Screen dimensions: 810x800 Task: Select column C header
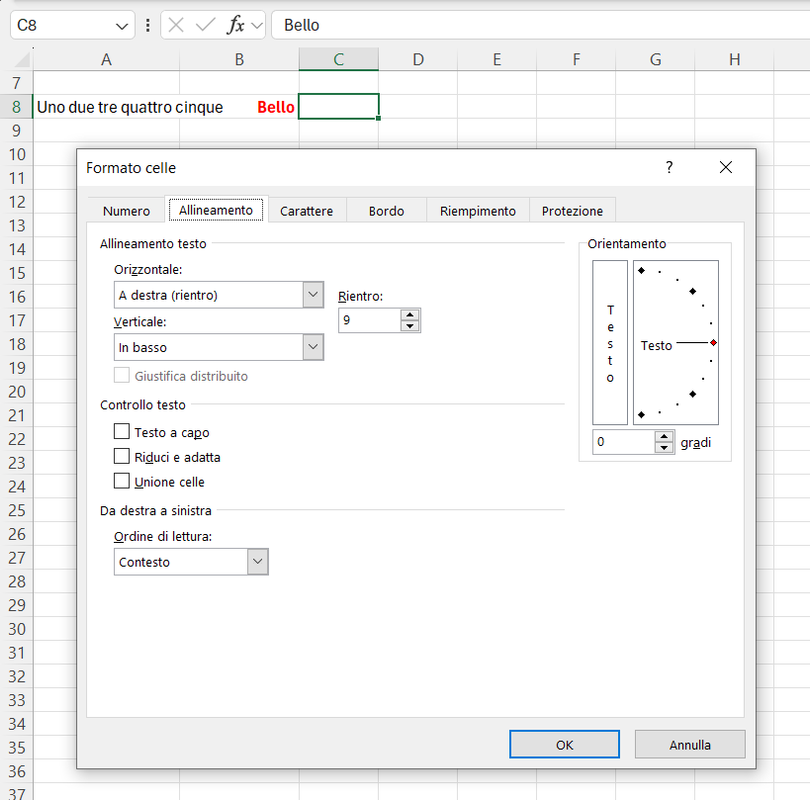pos(339,59)
